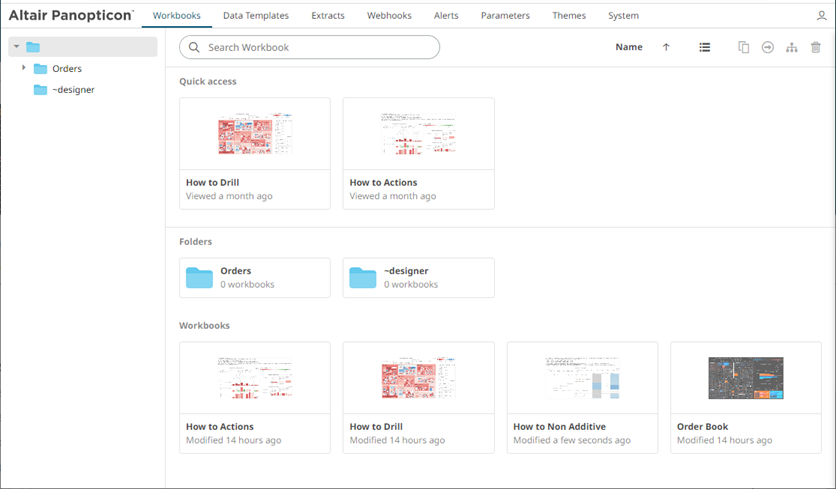Image resolution: width=836 pixels, height=489 pixels.
Task: Toggle ascending sort order arrow
Action: coord(666,47)
